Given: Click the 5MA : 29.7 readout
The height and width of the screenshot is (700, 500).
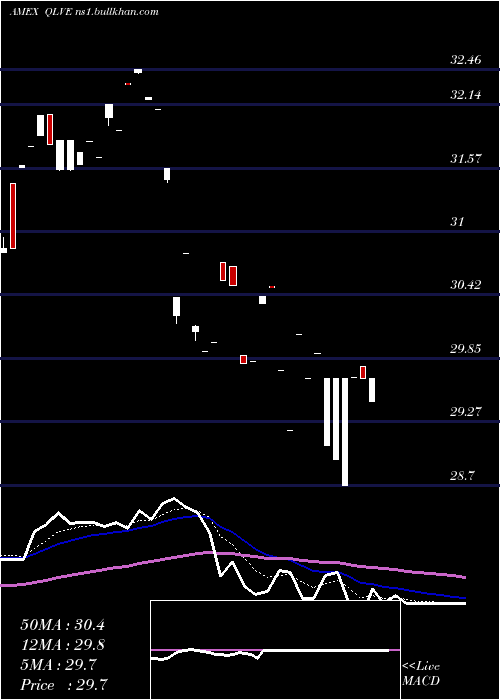Looking at the screenshot, I should (x=58, y=665).
